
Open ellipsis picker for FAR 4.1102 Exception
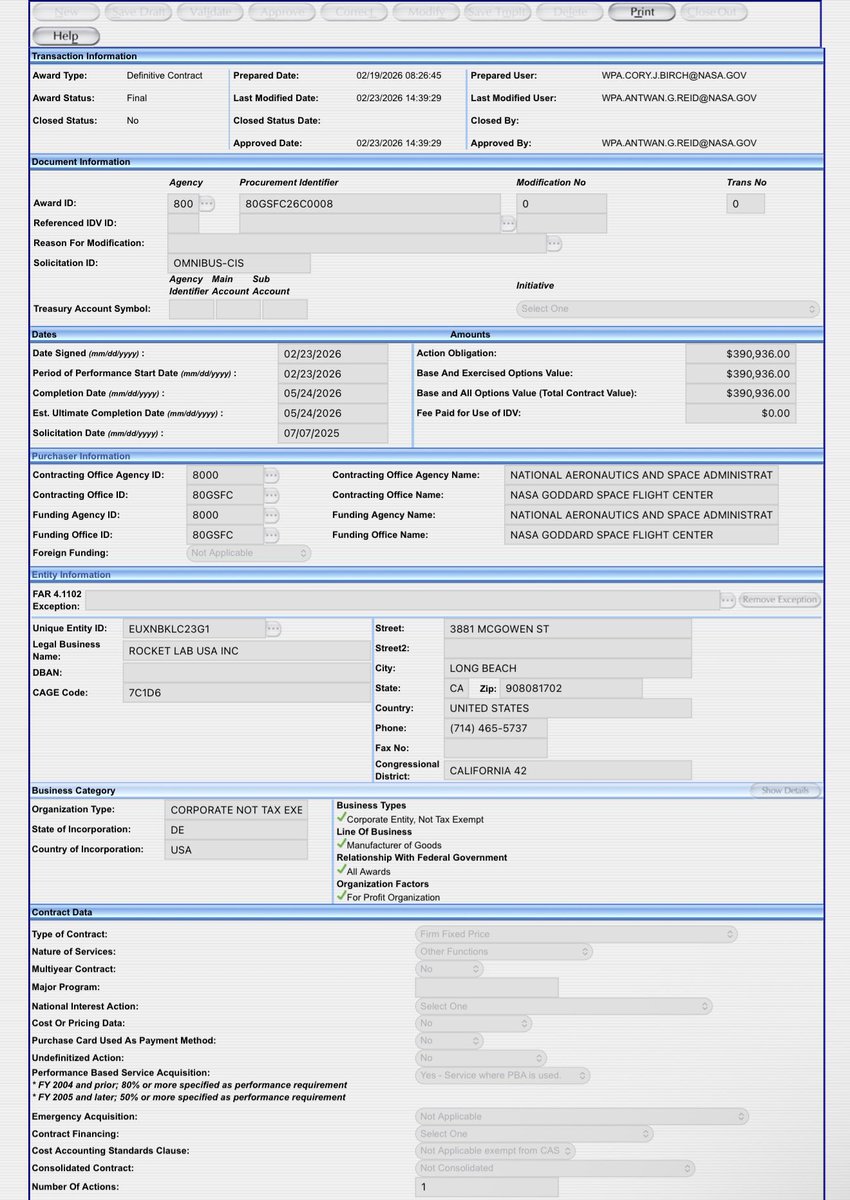pyautogui.click(x=728, y=600)
